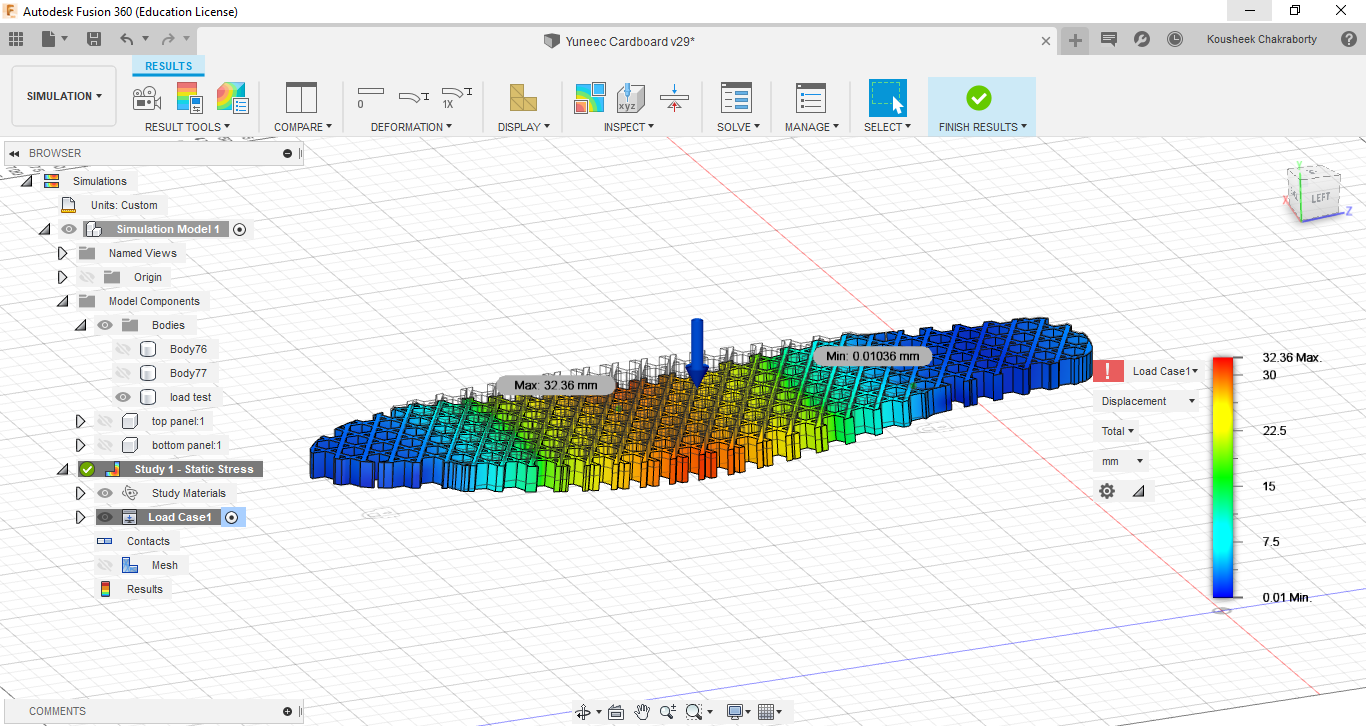The image size is (1366, 726).
Task: Open Job Status in top bar
Action: [x=1175, y=39]
